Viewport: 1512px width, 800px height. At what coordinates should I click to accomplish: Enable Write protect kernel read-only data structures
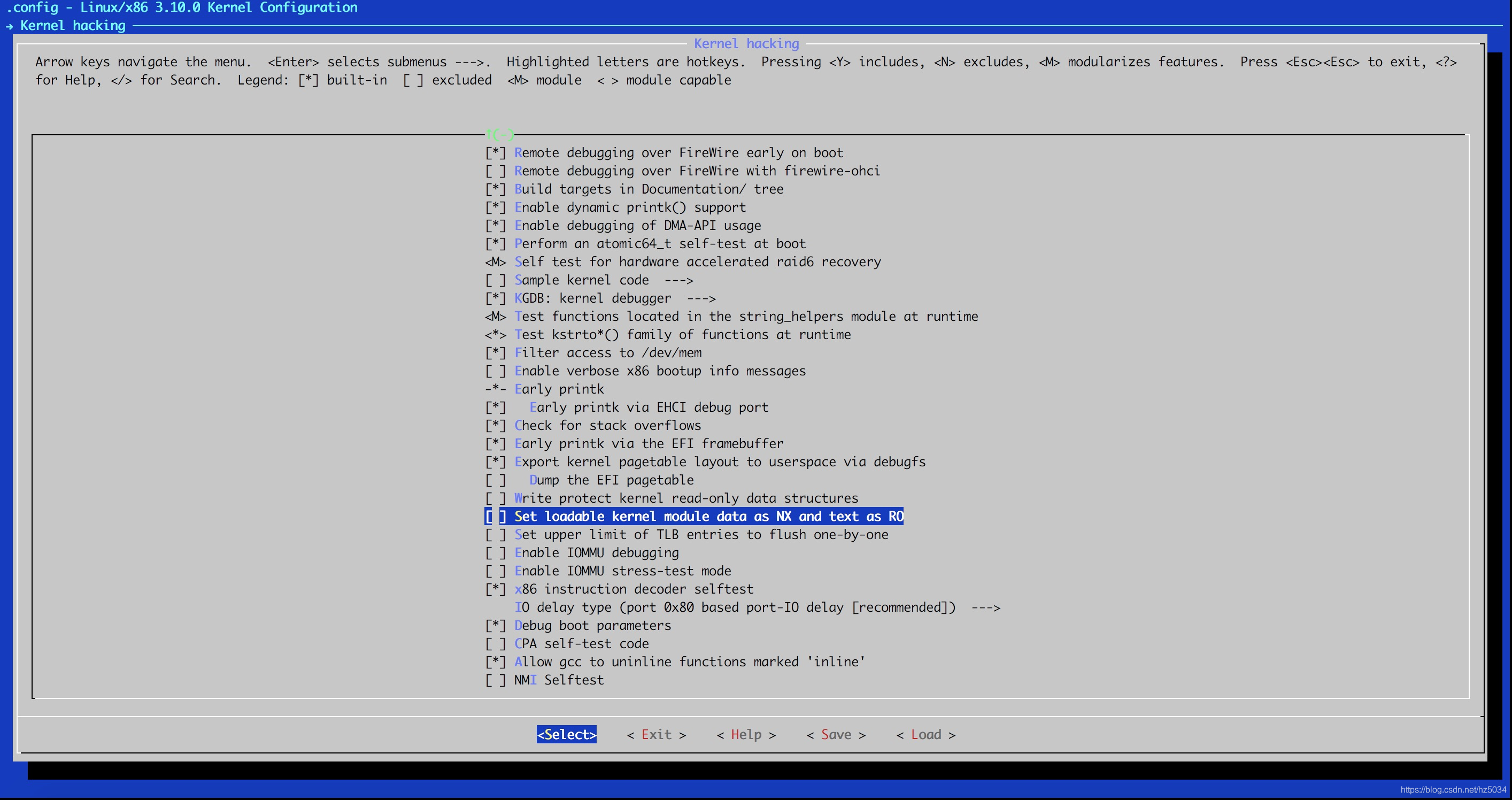[x=495, y=498]
